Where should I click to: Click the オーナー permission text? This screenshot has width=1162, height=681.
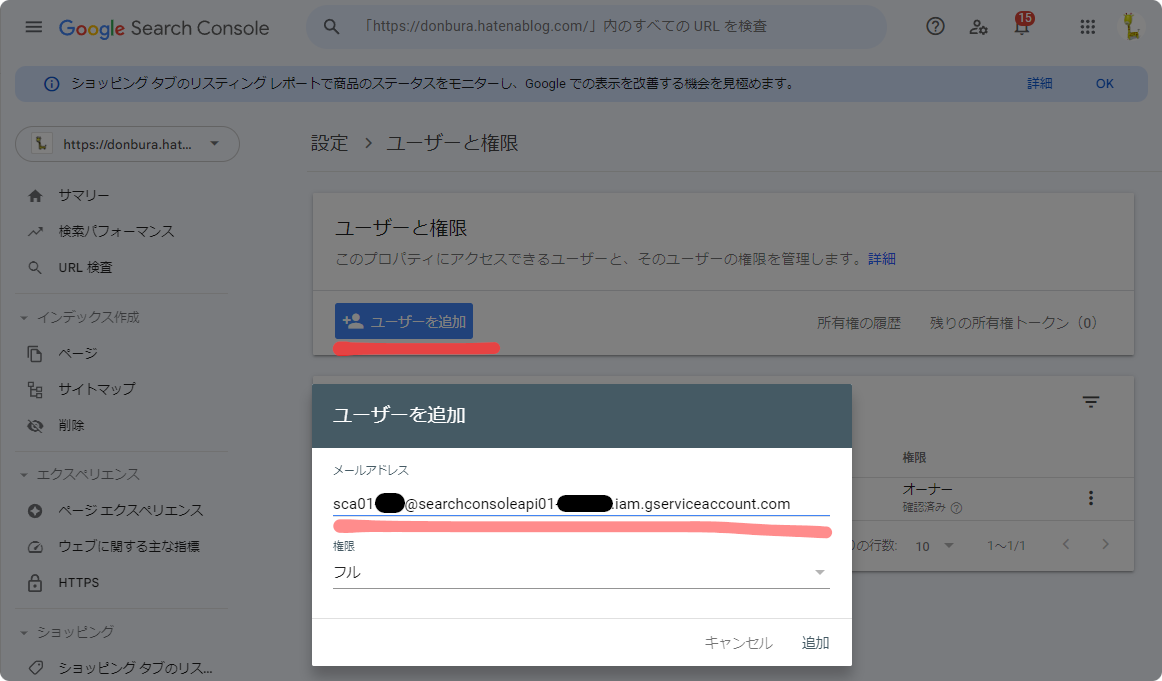927,489
